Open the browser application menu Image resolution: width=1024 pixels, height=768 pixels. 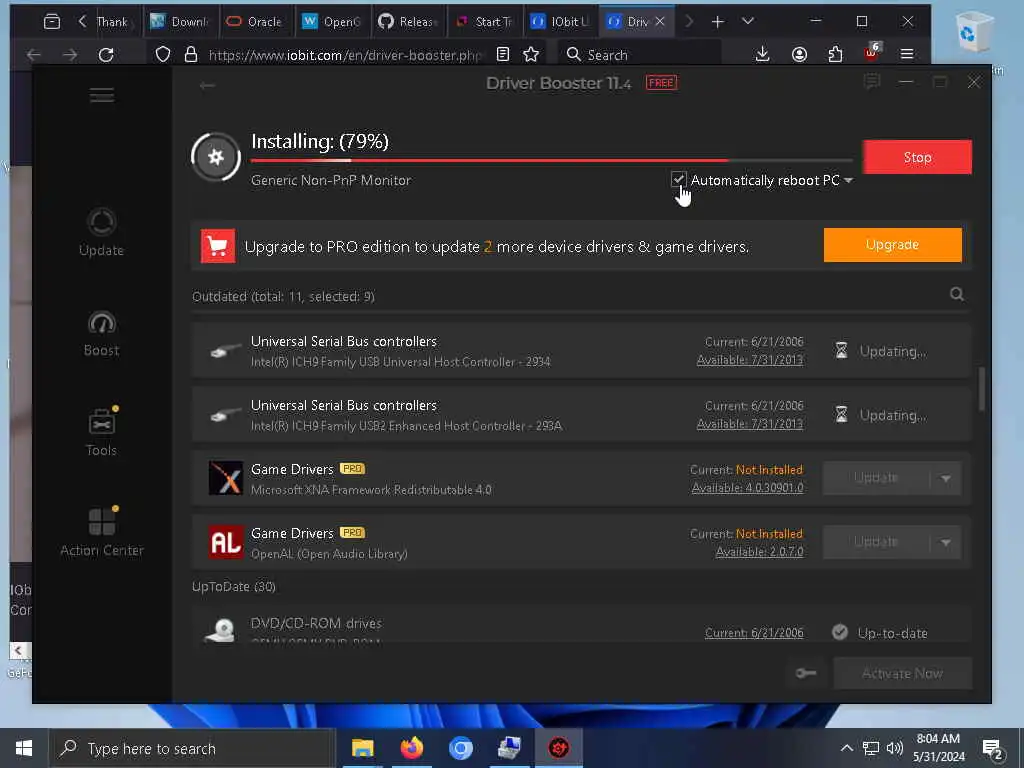pos(906,54)
